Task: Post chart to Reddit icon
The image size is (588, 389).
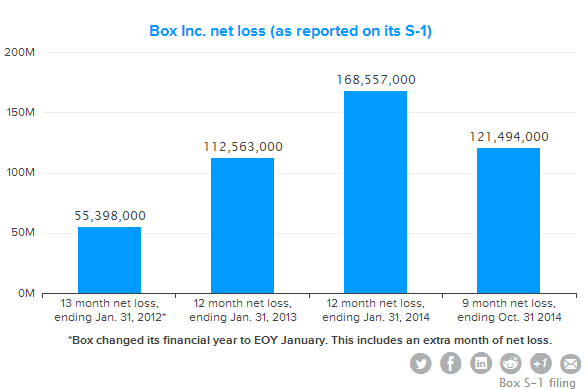Action: click(x=510, y=363)
